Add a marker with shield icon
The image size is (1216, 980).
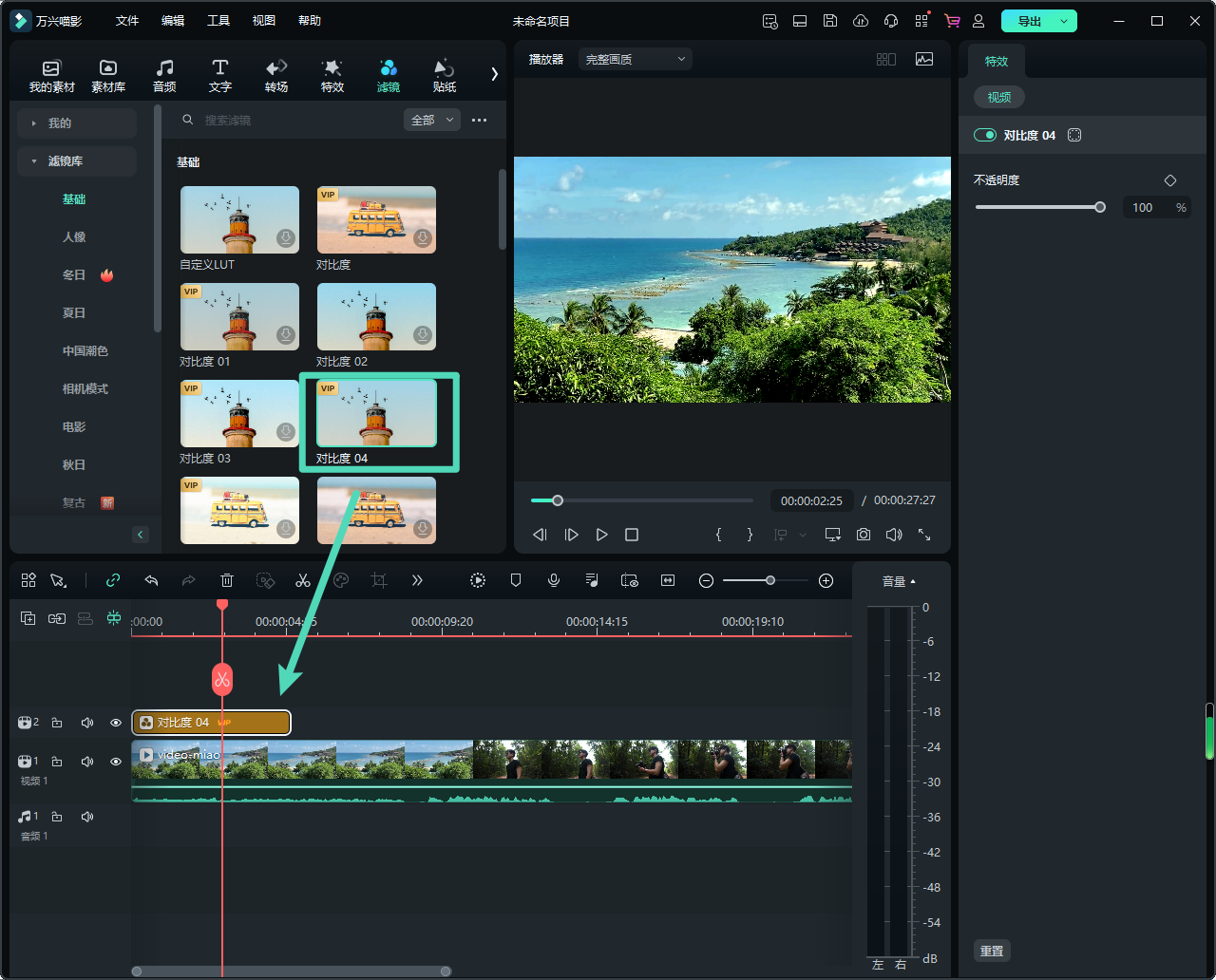pos(516,580)
